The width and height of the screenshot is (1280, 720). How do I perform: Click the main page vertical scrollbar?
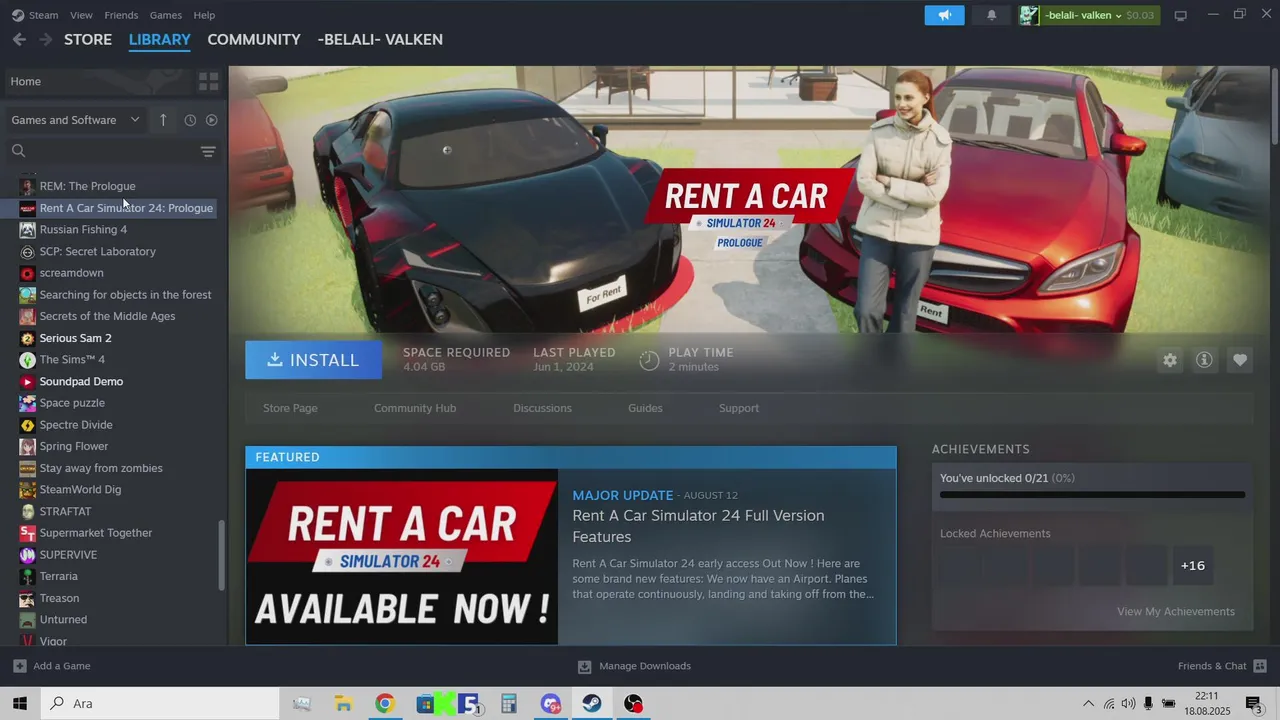[x=1275, y=105]
